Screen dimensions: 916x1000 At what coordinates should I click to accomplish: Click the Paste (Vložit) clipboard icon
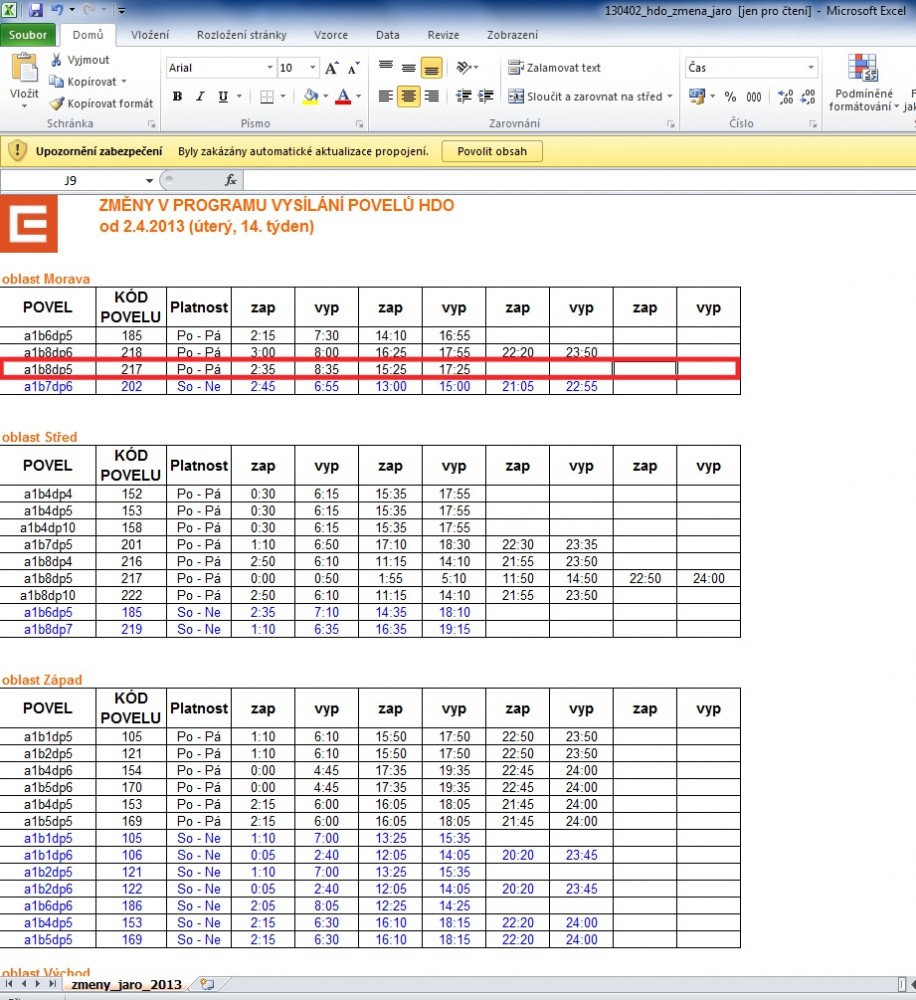coord(24,70)
